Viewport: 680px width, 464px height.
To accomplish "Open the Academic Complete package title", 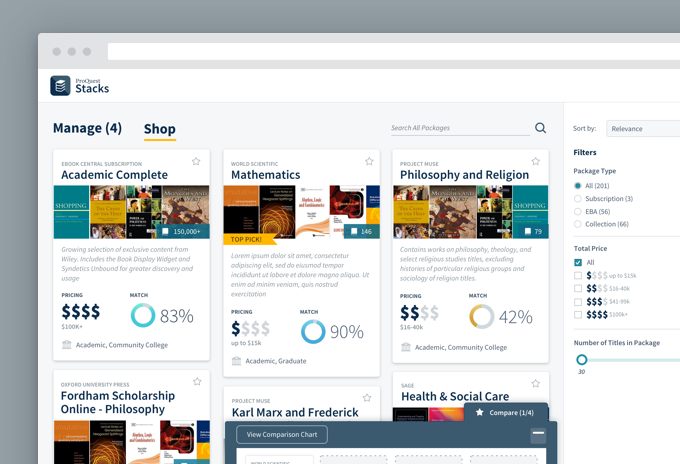I will [114, 175].
